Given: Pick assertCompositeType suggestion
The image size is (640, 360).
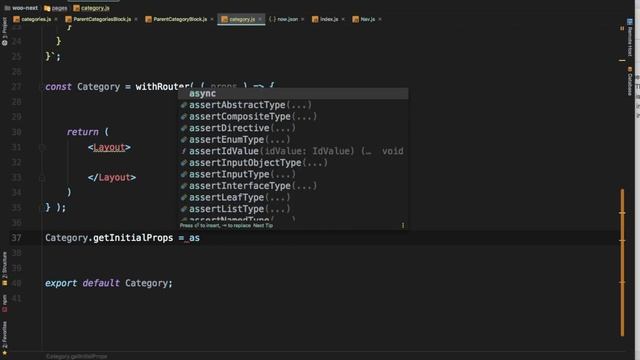Looking at the screenshot, I should [x=293, y=116].
